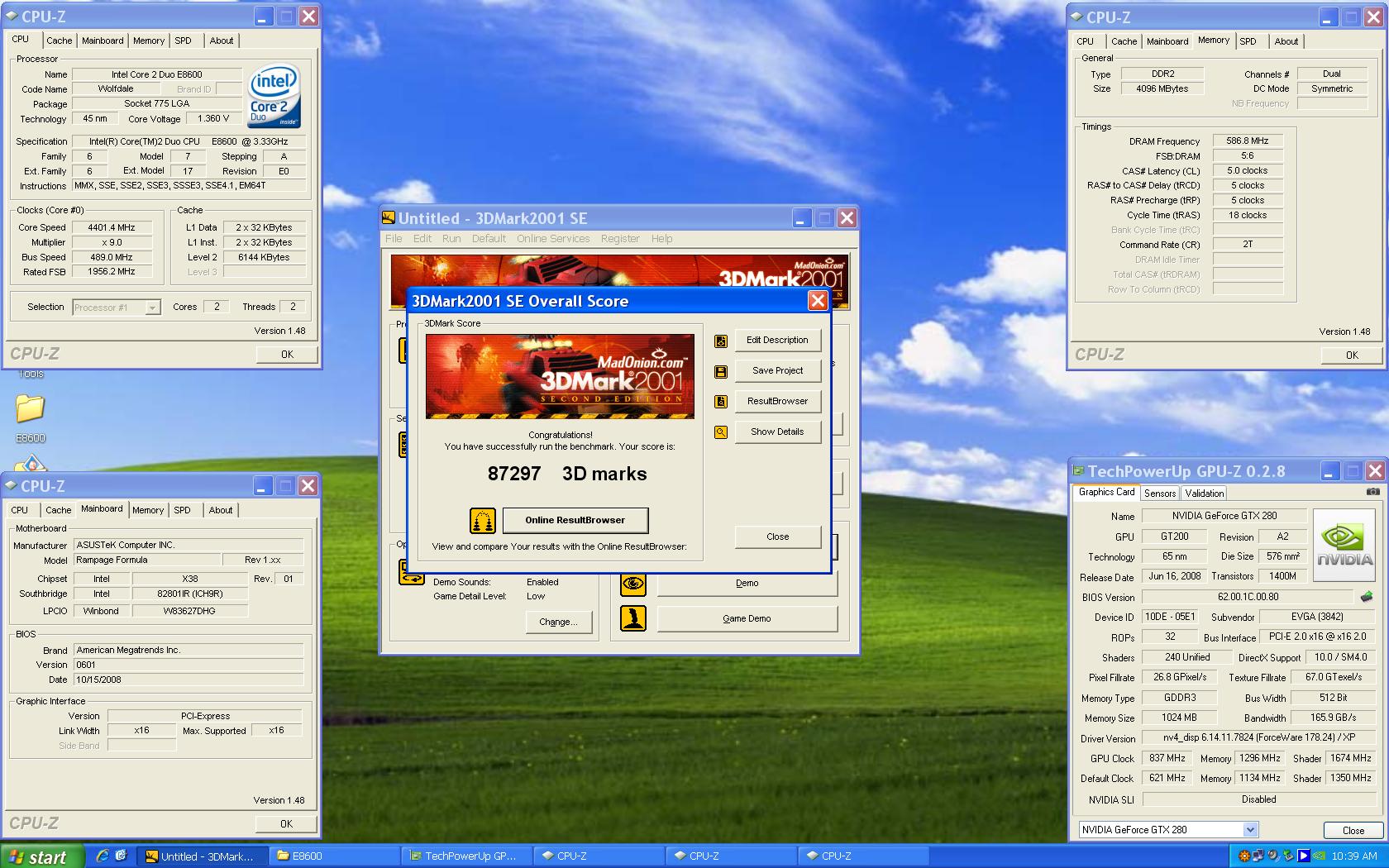This screenshot has height=868, width=1389.
Task: Click the Bus Speed 489.0 MHz value
Action: (112, 257)
